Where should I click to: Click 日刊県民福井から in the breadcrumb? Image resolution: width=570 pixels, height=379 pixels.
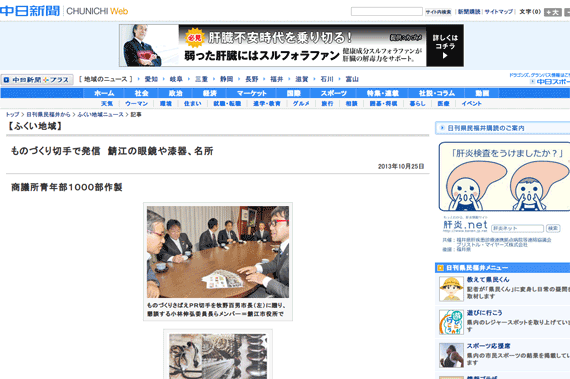[x=48, y=114]
